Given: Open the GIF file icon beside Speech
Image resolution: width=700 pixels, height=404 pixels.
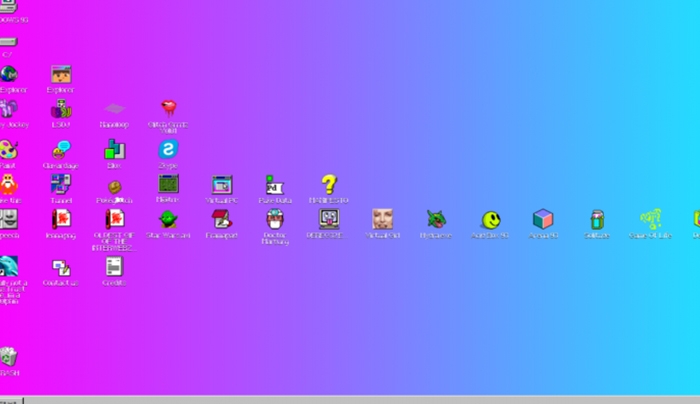Looking at the screenshot, I should tap(61, 219).
